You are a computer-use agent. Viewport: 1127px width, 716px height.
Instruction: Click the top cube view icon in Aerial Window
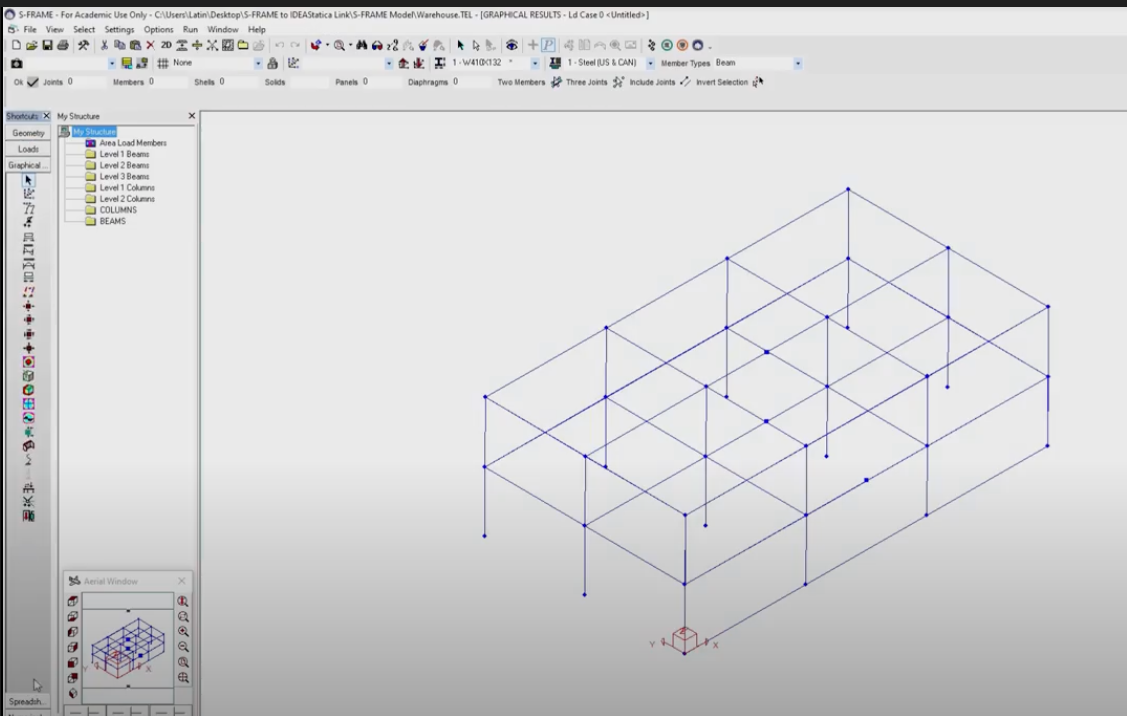click(73, 601)
